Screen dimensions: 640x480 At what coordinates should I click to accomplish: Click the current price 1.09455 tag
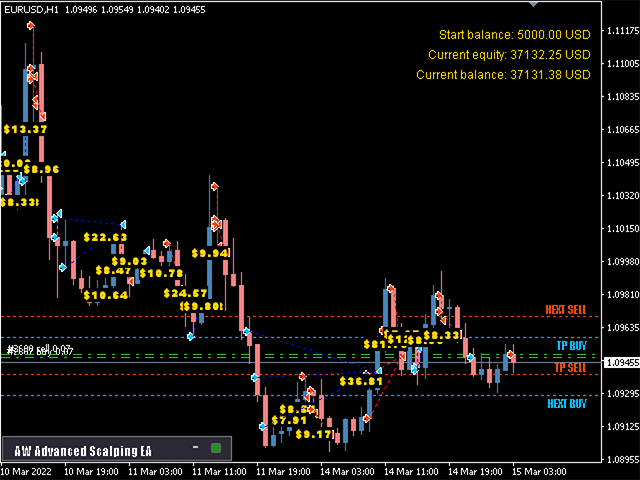pyautogui.click(x=621, y=363)
